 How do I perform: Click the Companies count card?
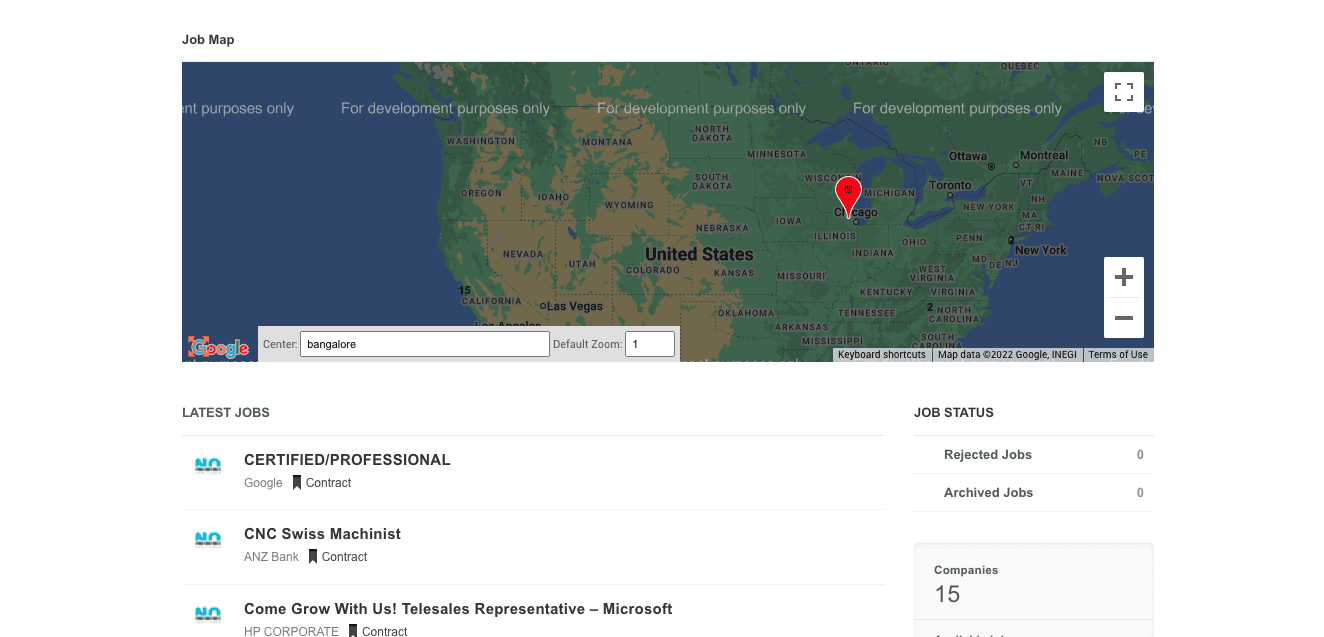tap(1033, 585)
